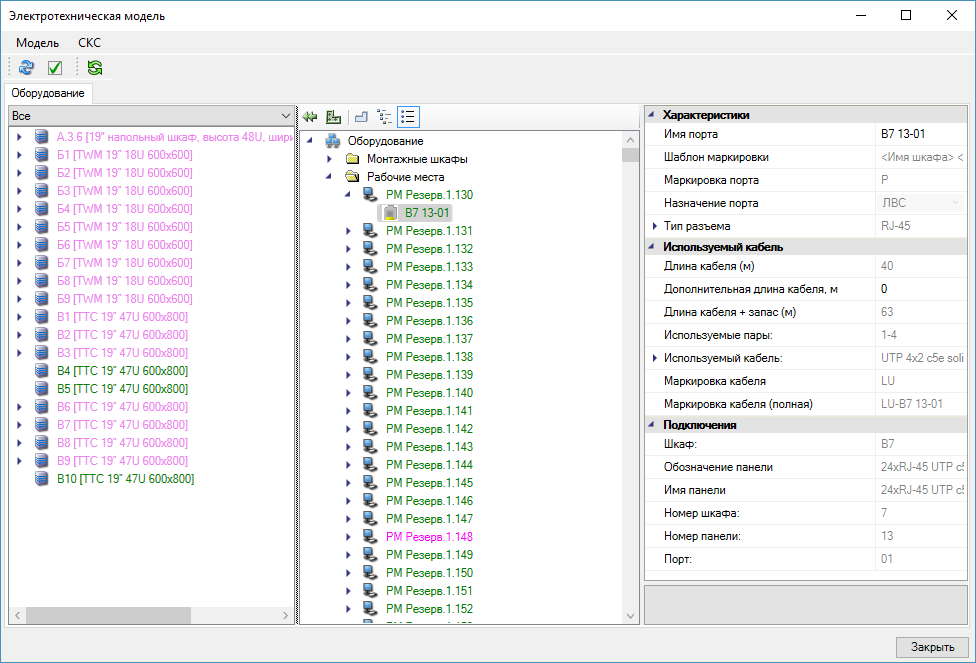976x663 pixels.
Task: Expand the Б1 cabinet node
Action: tap(19, 155)
